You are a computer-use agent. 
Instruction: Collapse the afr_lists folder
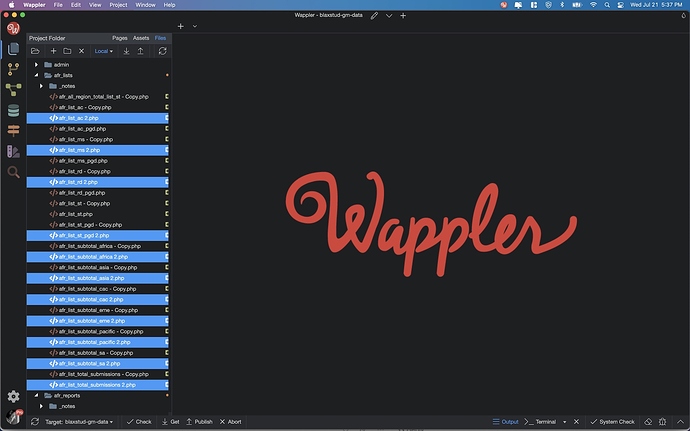tap(37, 75)
